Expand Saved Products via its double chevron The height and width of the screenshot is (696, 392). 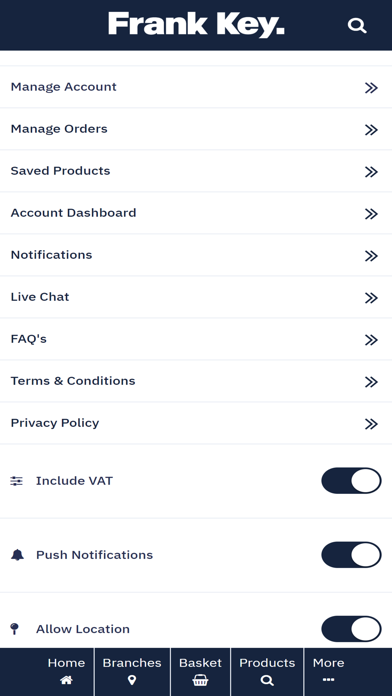pyautogui.click(x=371, y=172)
